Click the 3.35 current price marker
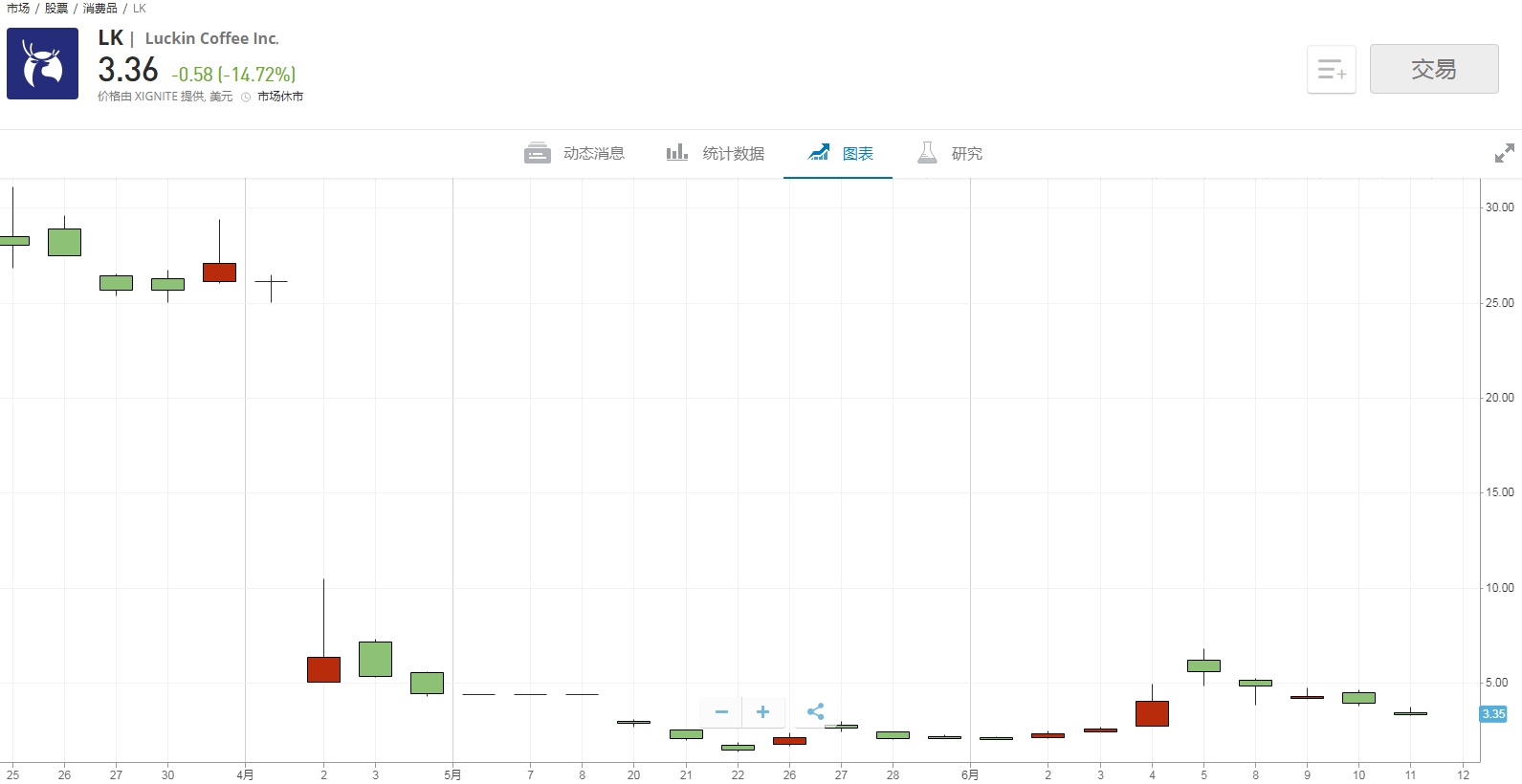Screen dimensions: 1522x784 [1493, 713]
